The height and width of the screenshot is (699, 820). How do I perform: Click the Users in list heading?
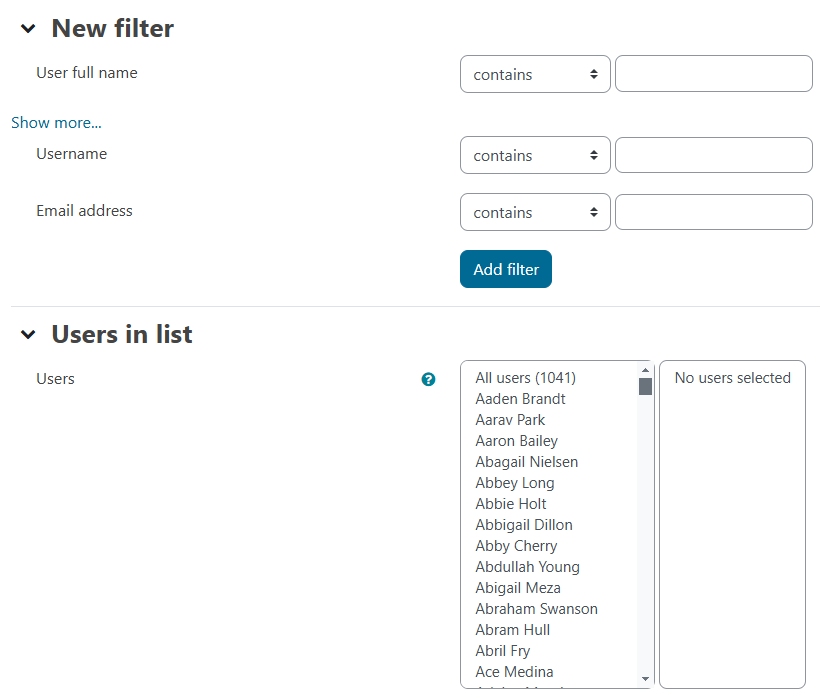[x=122, y=335]
